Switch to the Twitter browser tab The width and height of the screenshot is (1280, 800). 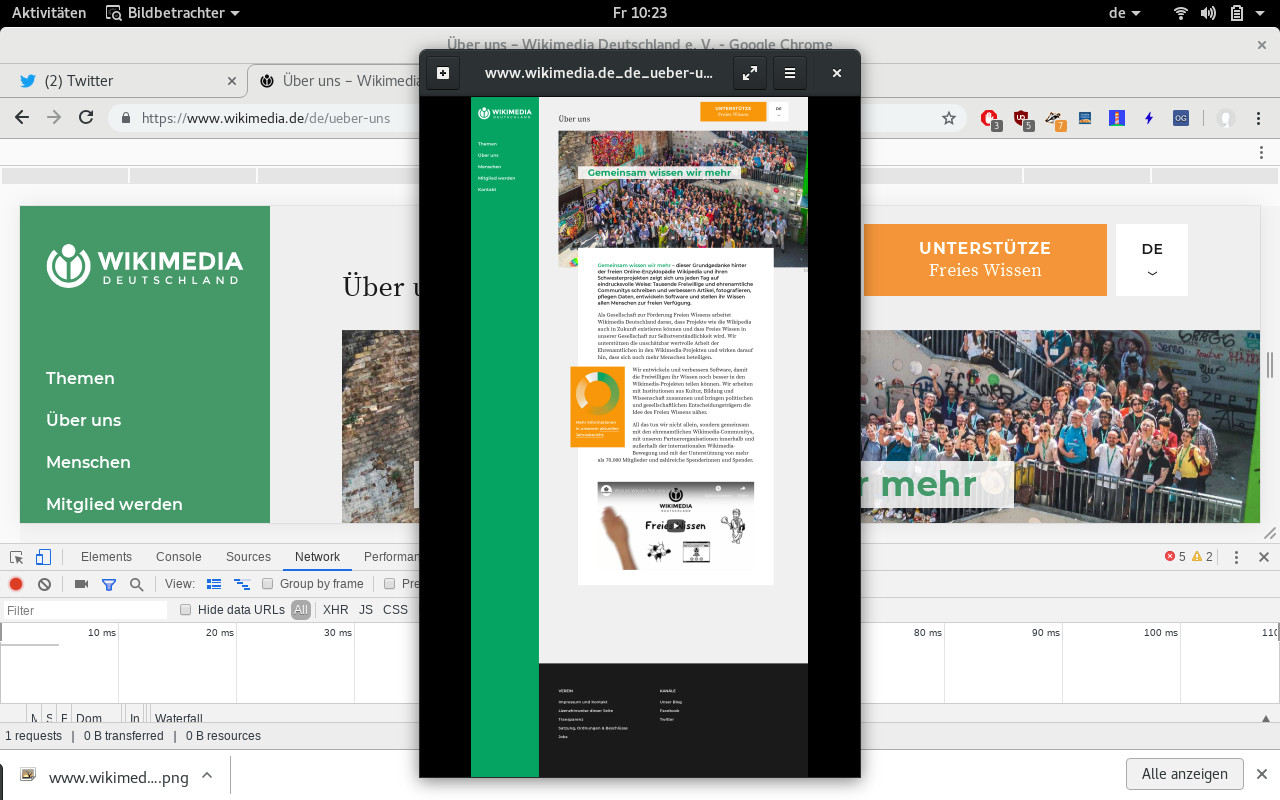coord(120,81)
